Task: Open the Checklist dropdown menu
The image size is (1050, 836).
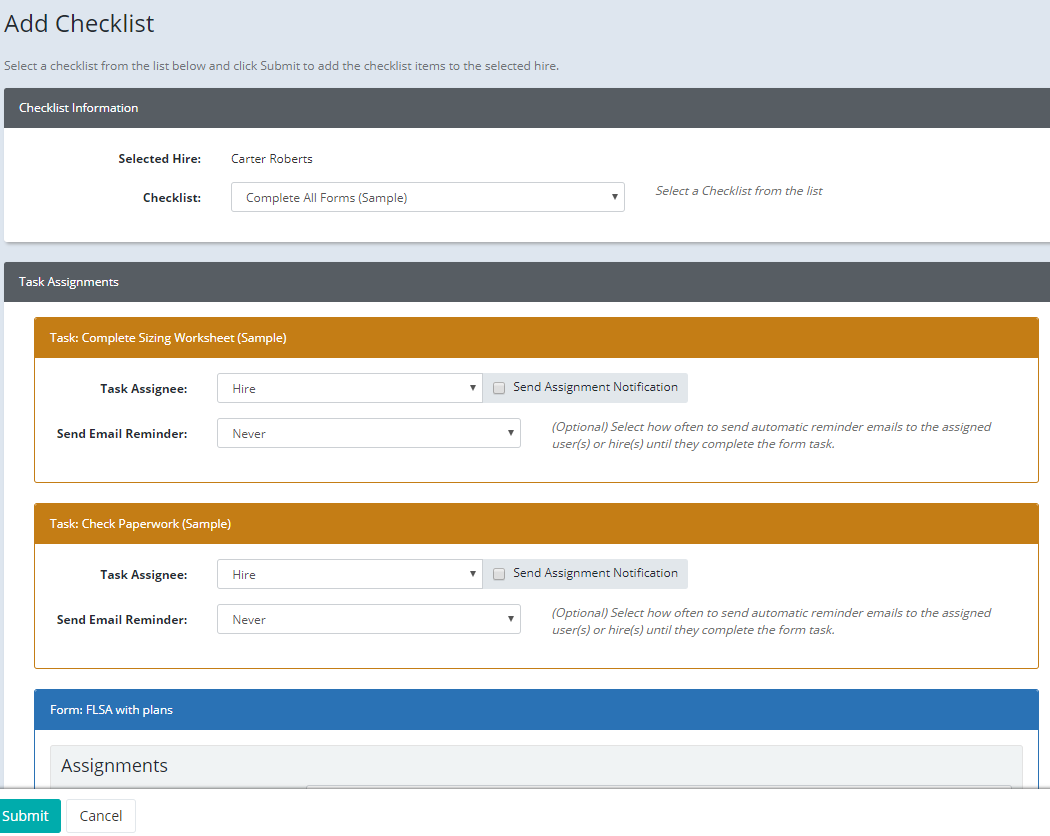Action: click(x=427, y=197)
